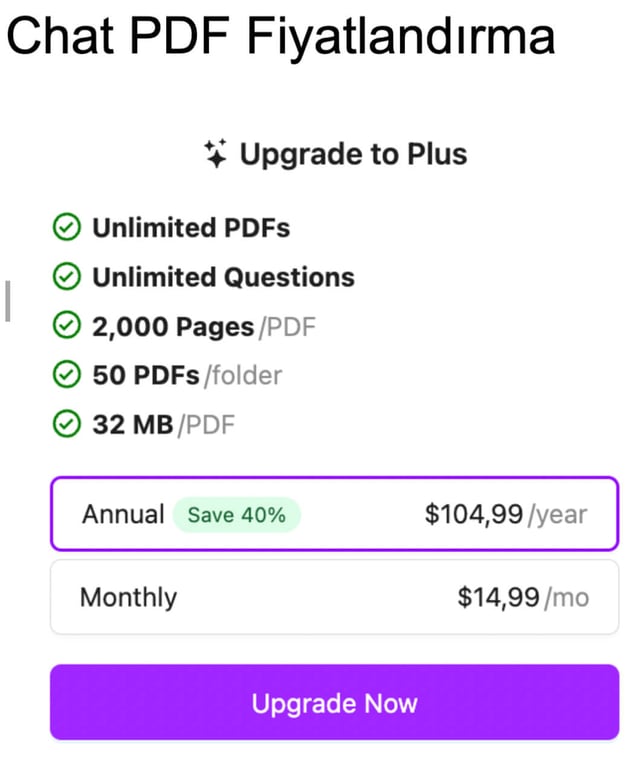Click the $104,99 /year price

coord(505,514)
